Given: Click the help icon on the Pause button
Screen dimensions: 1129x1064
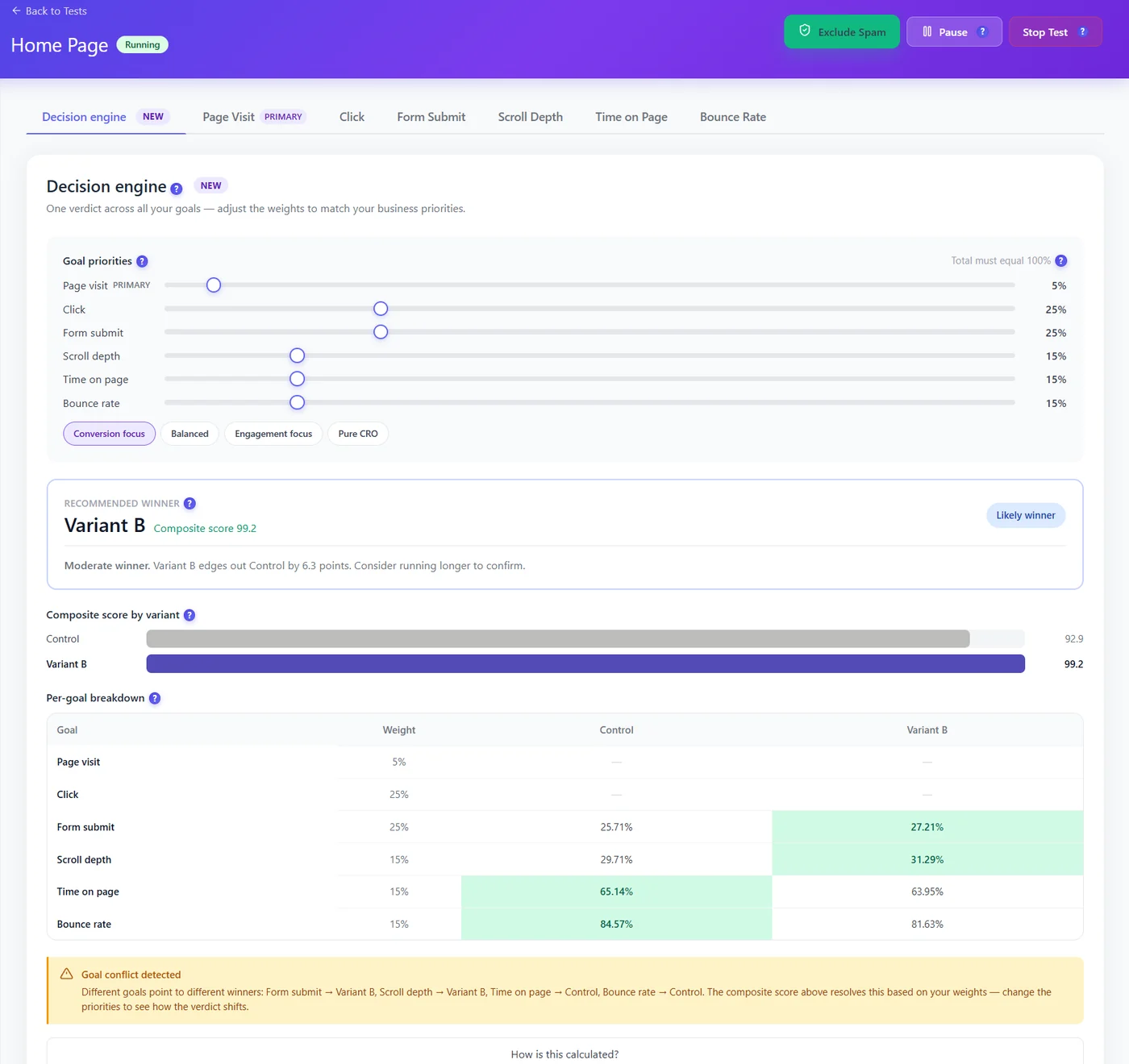Looking at the screenshot, I should coord(982,32).
